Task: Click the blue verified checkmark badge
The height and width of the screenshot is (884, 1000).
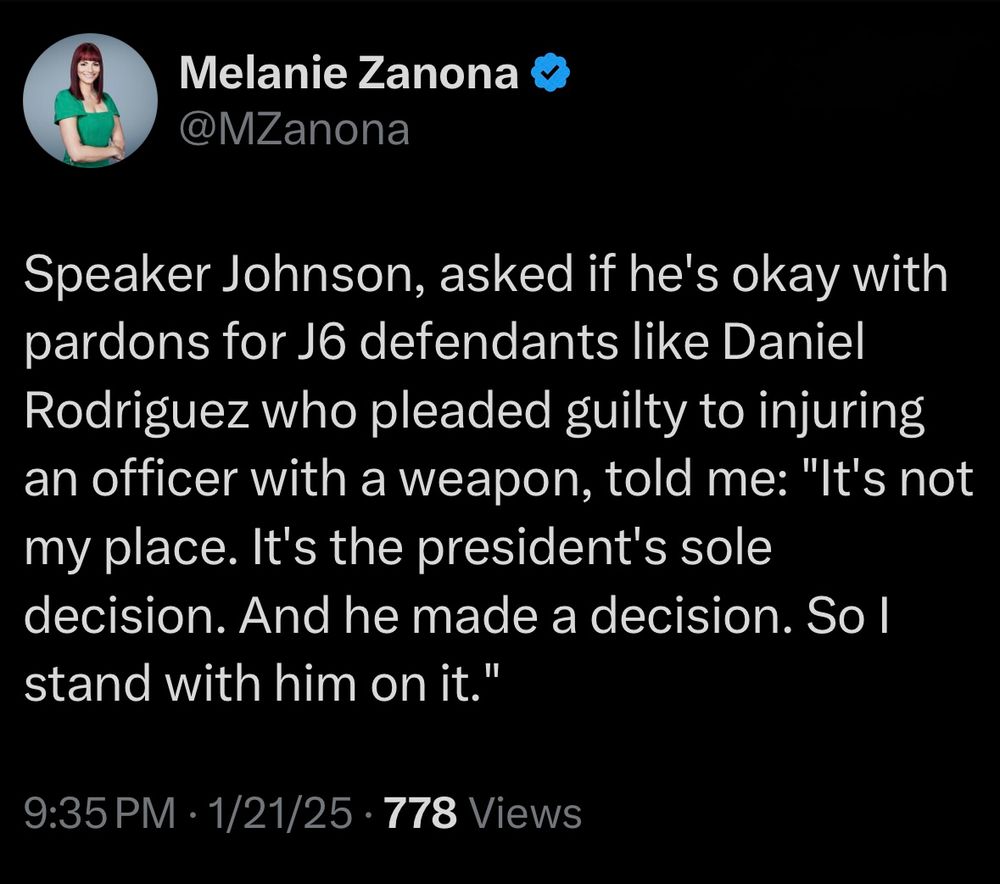Action: pyautogui.click(x=550, y=73)
